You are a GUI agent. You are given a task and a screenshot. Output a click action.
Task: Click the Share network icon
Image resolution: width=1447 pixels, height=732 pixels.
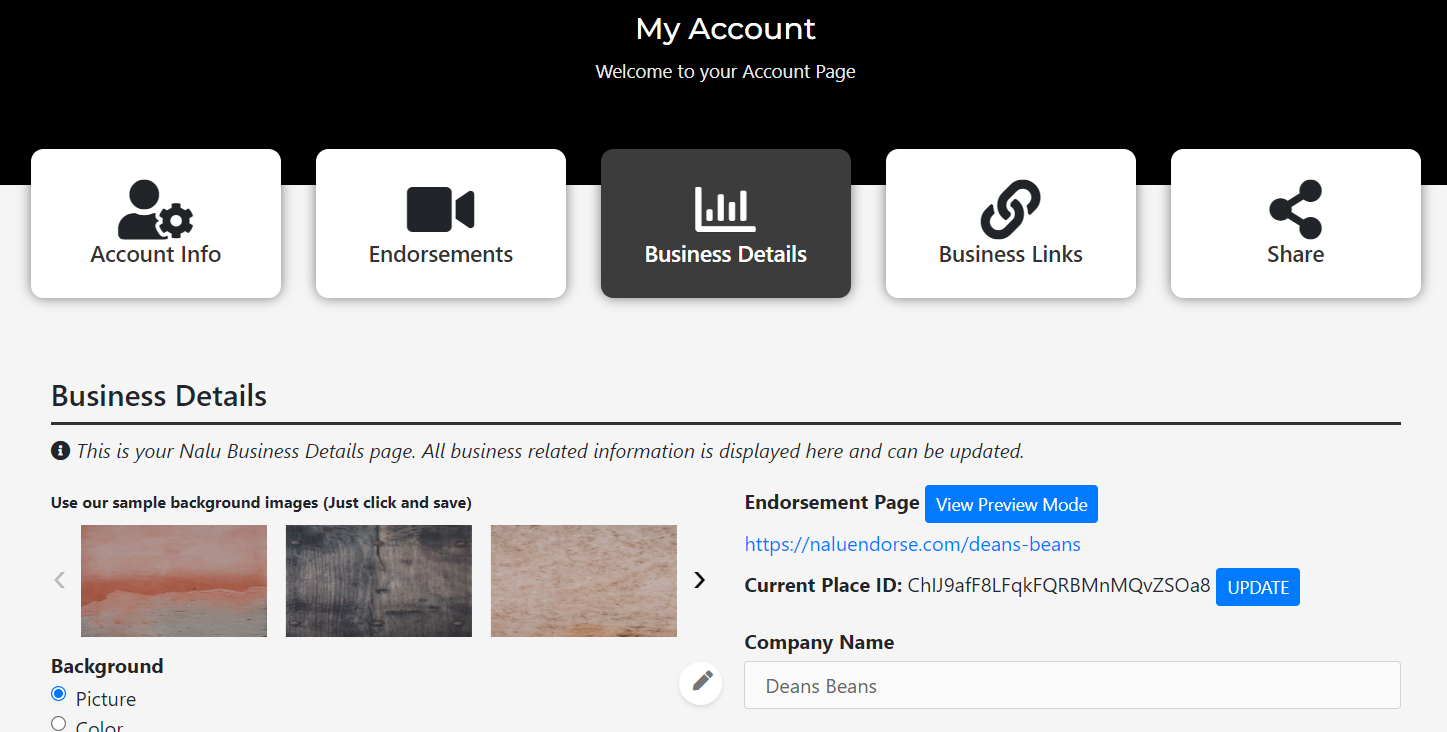pyautogui.click(x=1295, y=208)
